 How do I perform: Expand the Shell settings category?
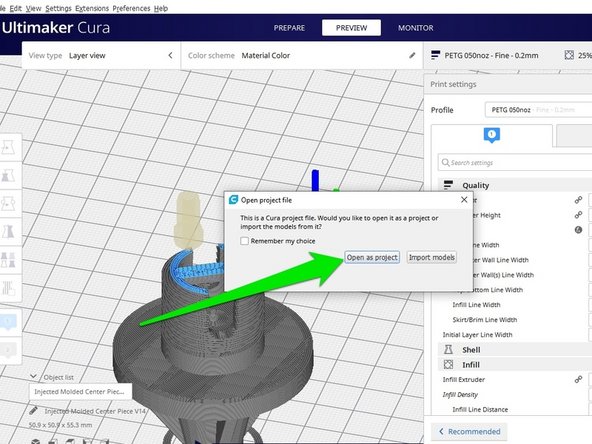[x=515, y=350]
